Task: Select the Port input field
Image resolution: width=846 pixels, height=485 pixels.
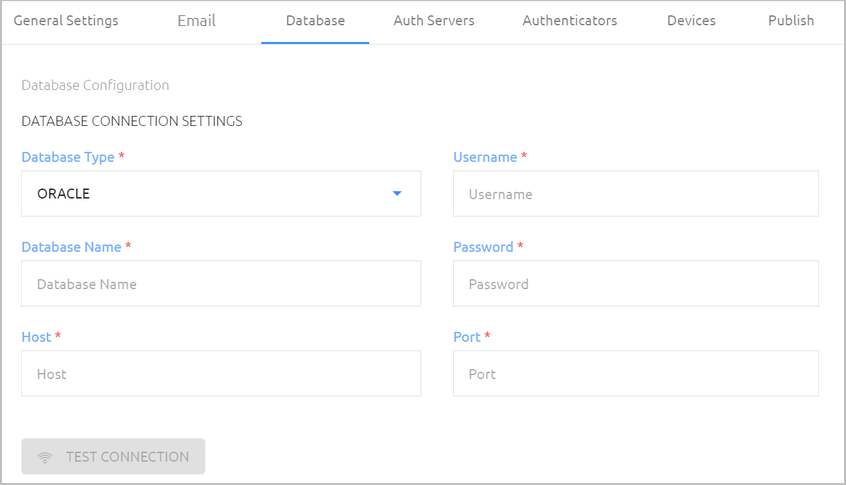Action: tap(636, 374)
